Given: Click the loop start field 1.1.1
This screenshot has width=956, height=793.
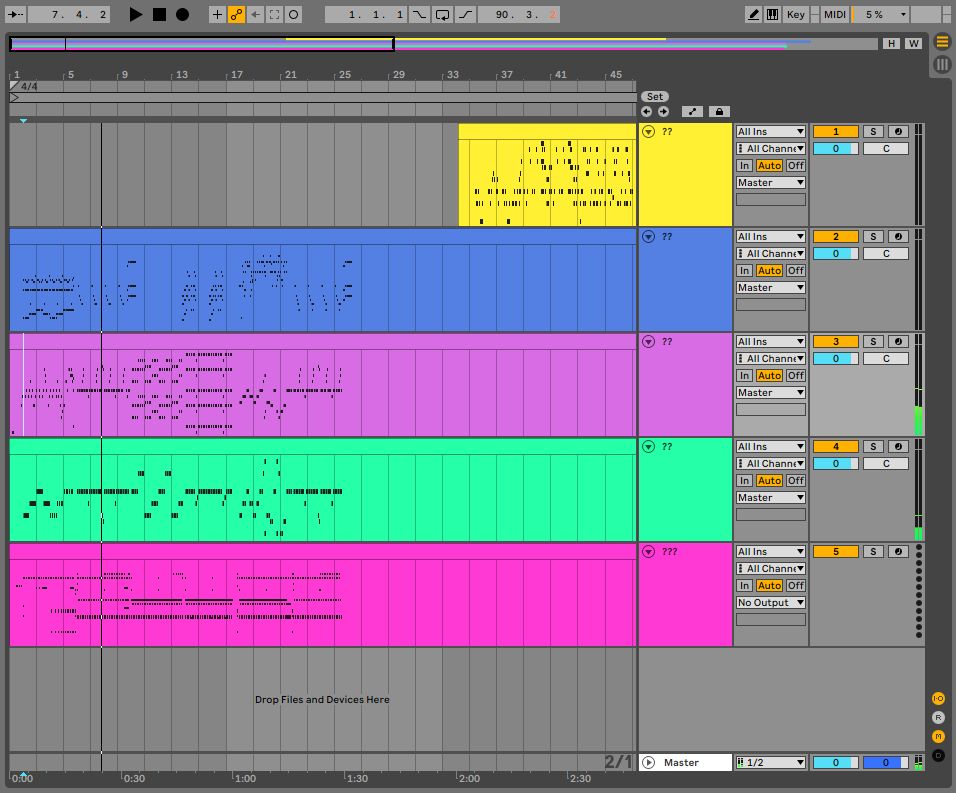Looking at the screenshot, I should click(366, 15).
